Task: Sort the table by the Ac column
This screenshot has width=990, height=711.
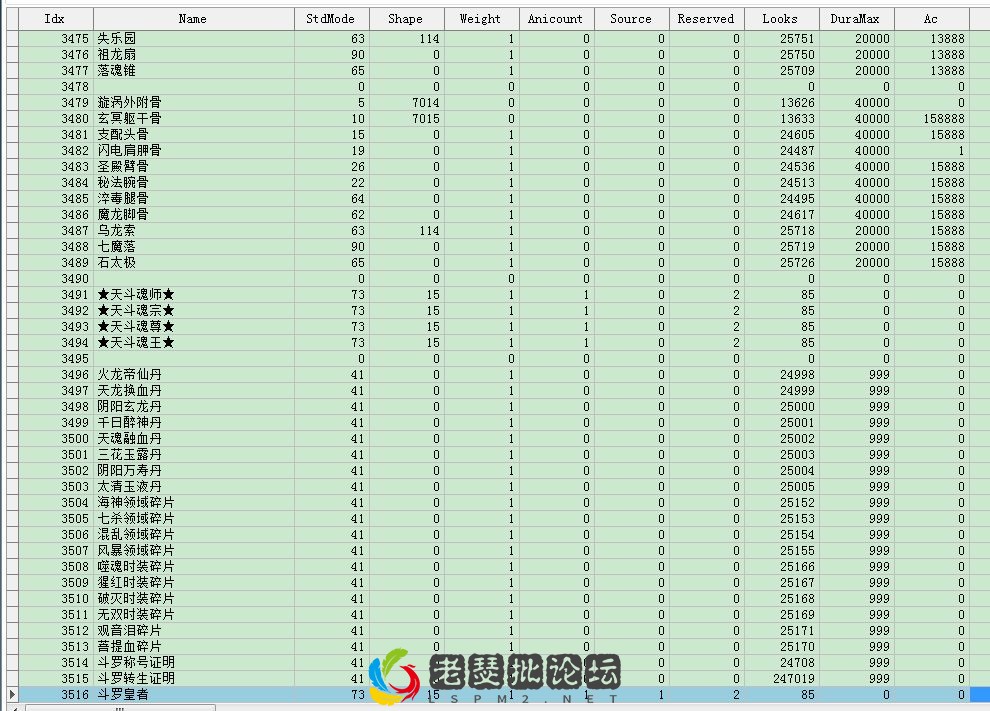Action: 930,17
